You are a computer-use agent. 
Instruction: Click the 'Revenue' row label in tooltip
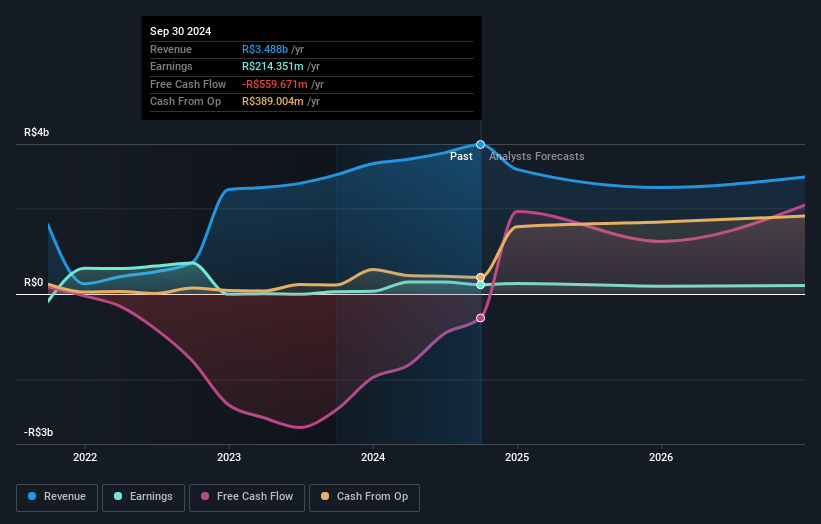(171, 49)
